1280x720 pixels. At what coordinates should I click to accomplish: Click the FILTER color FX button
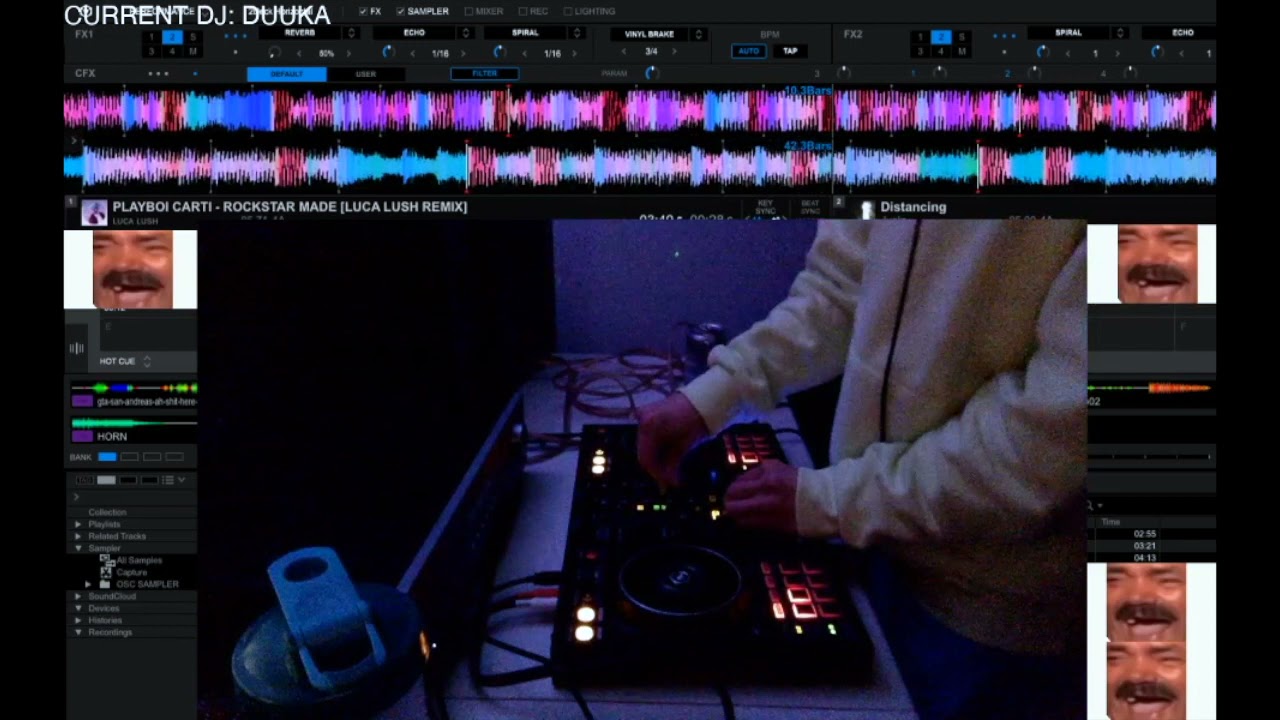point(485,74)
